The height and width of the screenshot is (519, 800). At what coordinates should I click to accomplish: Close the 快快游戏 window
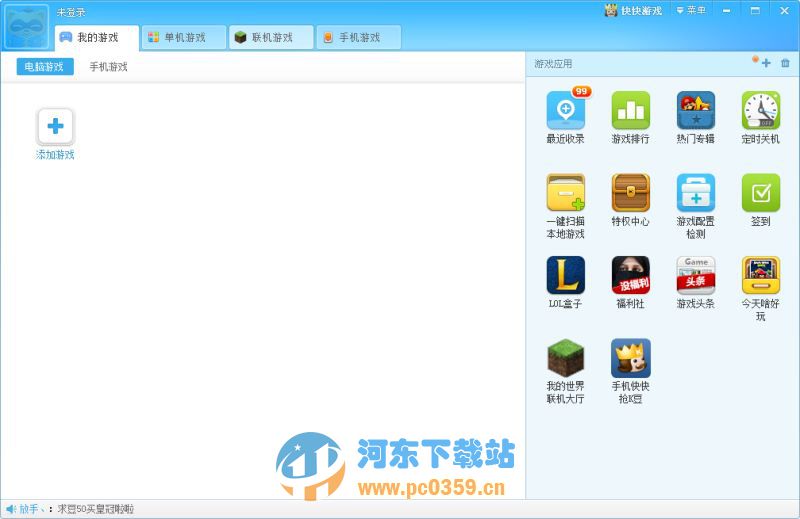(785, 11)
